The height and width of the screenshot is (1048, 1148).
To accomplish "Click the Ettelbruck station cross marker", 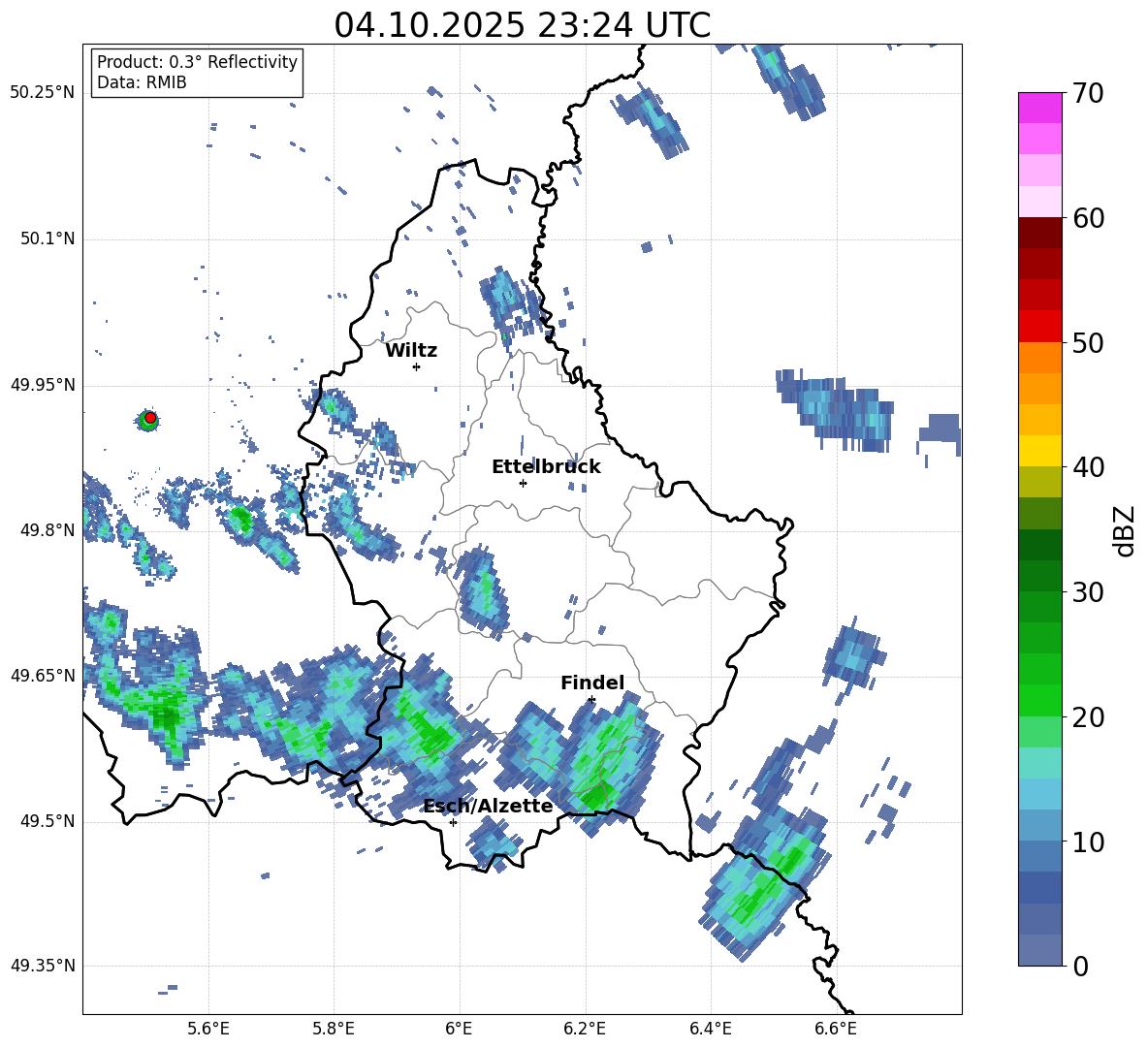I will pyautogui.click(x=523, y=483).
